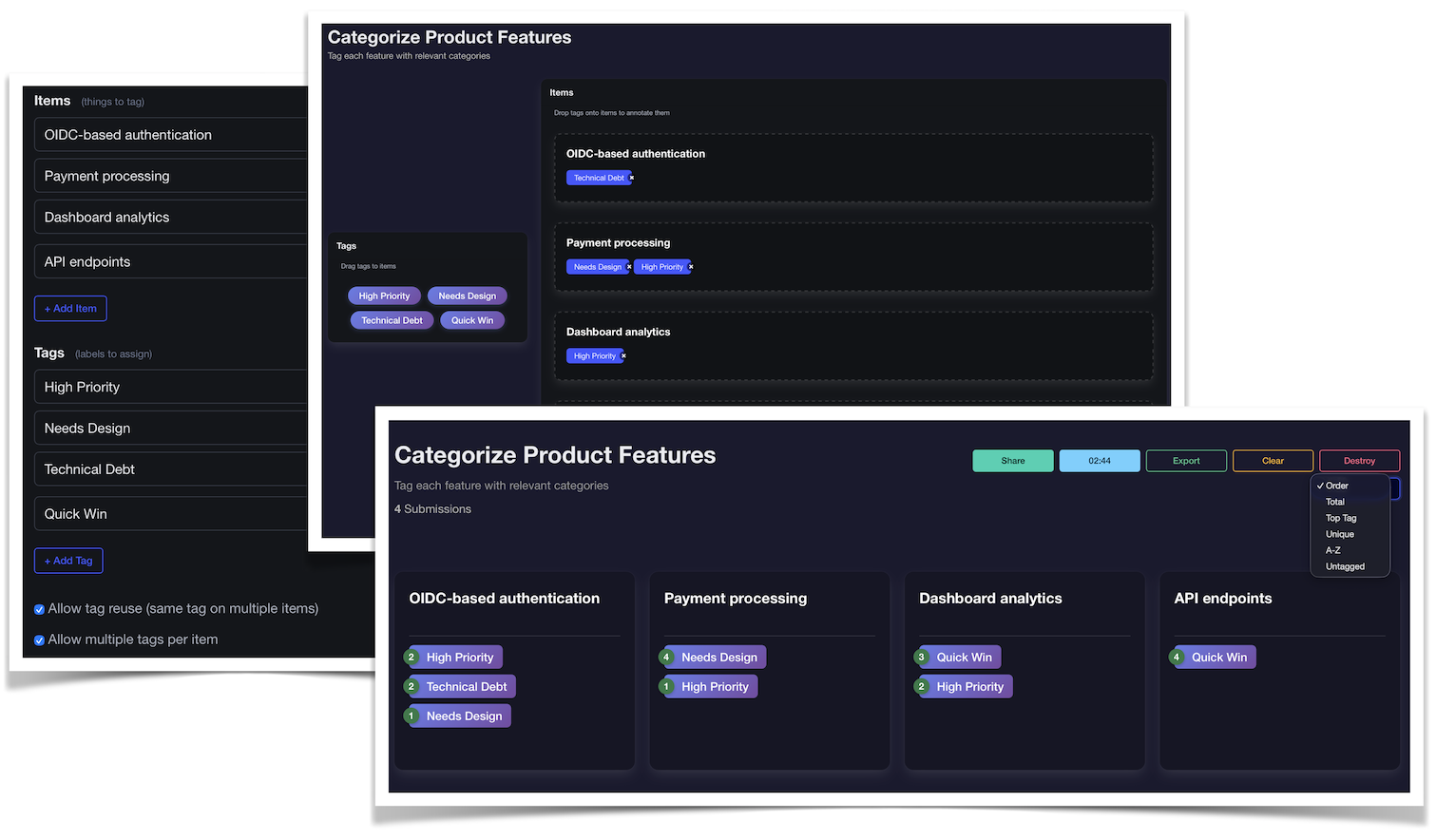Toggle Allow multiple tags per item checkbox
1436x840 pixels.
[x=39, y=640]
